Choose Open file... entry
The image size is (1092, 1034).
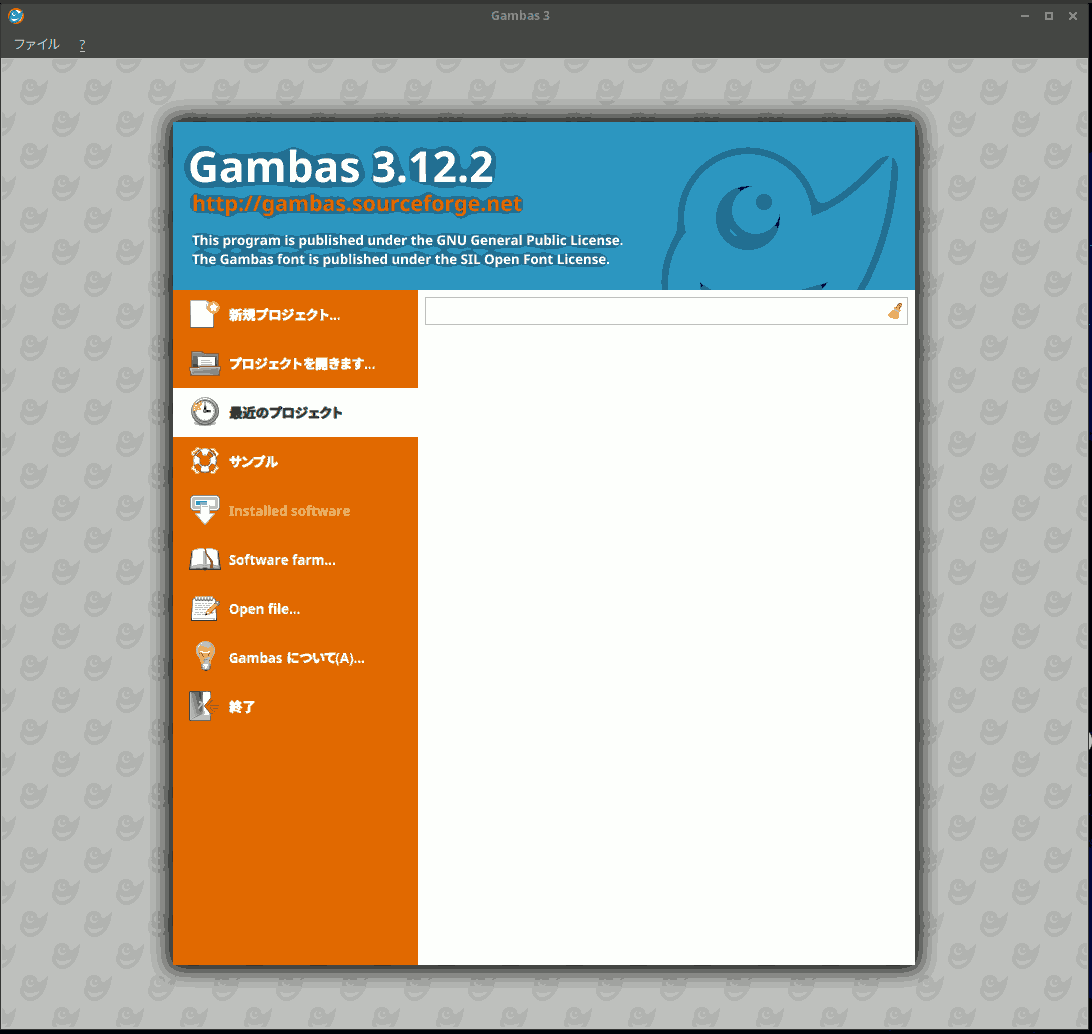pyautogui.click(x=295, y=609)
